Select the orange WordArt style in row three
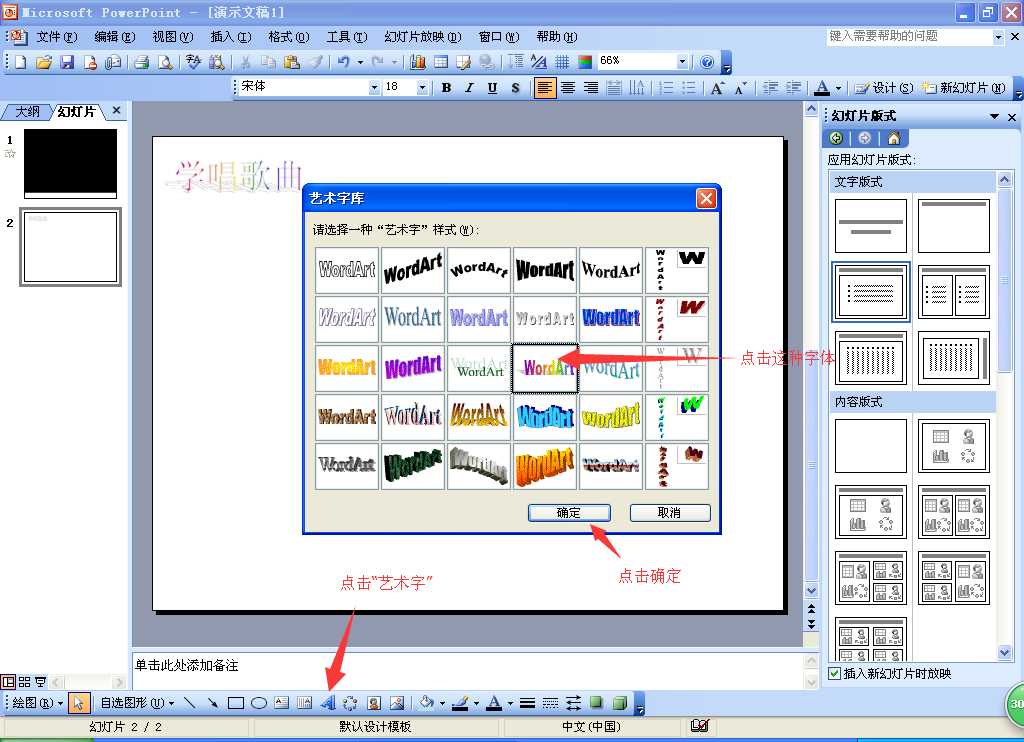This screenshot has height=742, width=1024. tap(347, 368)
